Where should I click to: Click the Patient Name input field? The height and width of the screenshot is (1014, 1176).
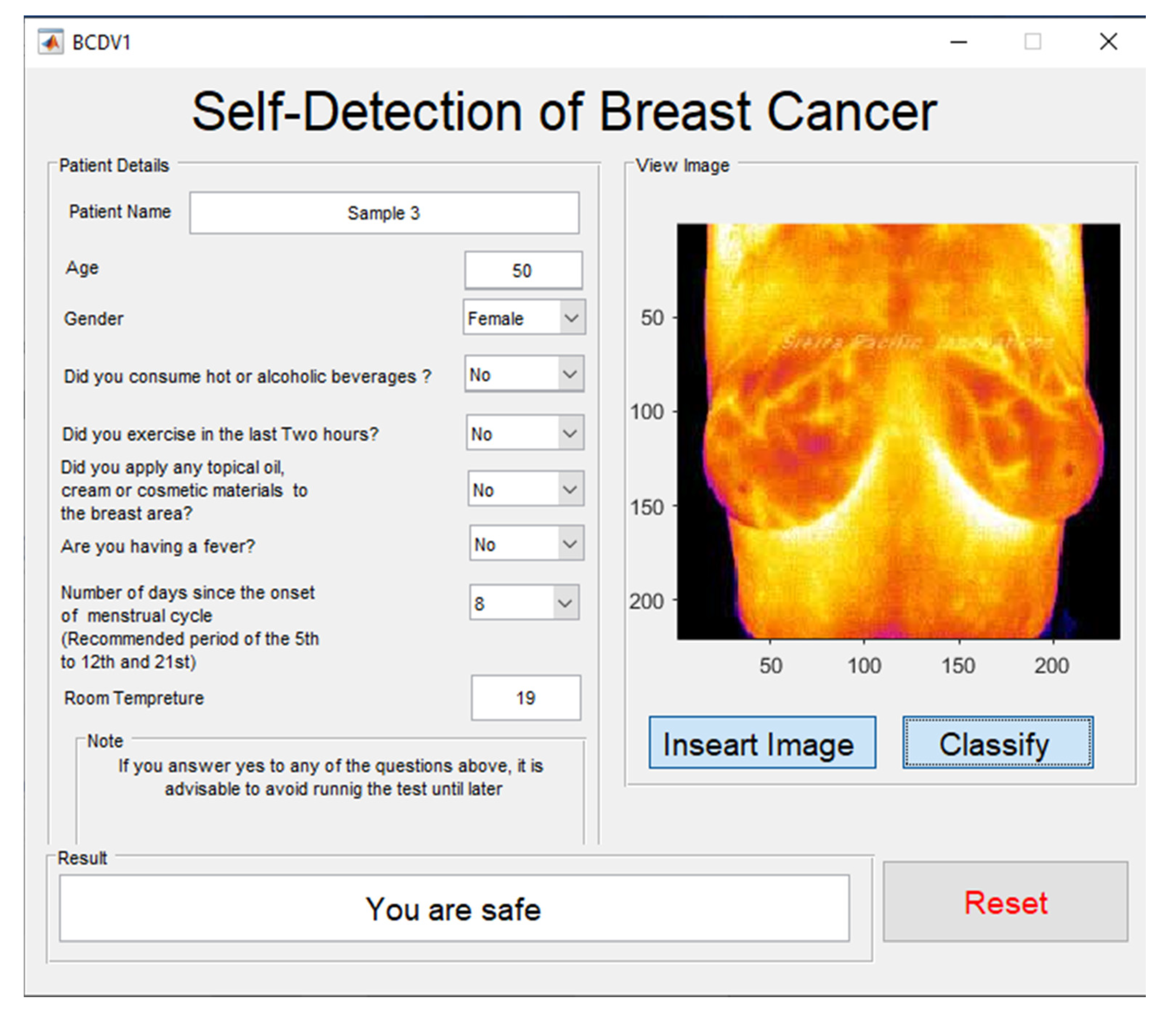click(x=384, y=213)
